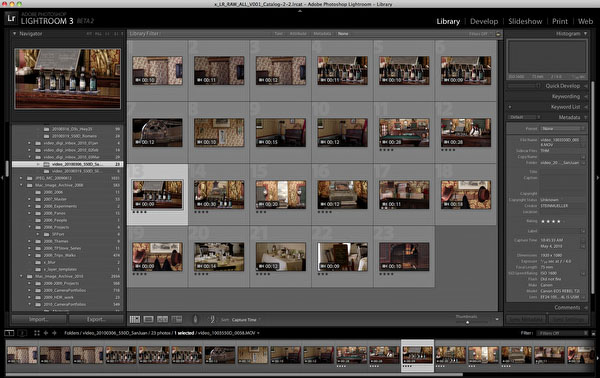600x378 pixels.
Task: Collapse the Histogram panel
Action: pos(585,34)
